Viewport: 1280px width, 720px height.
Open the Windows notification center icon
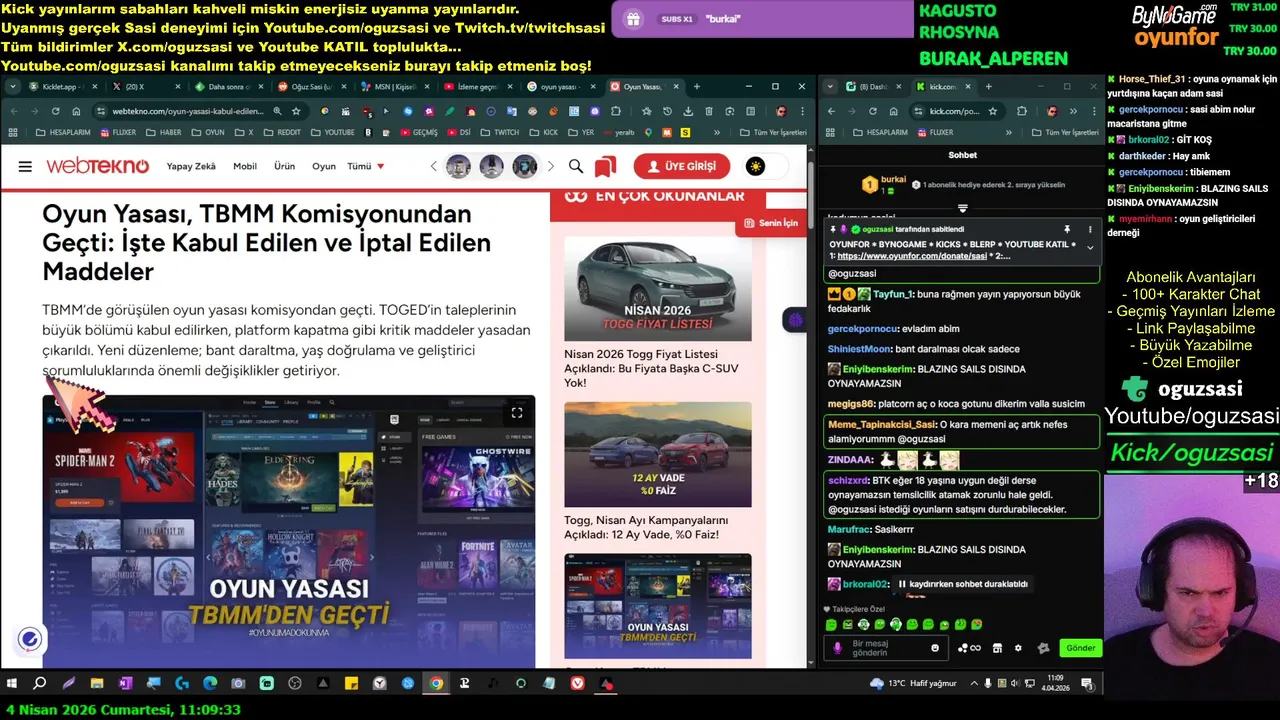[1089, 684]
